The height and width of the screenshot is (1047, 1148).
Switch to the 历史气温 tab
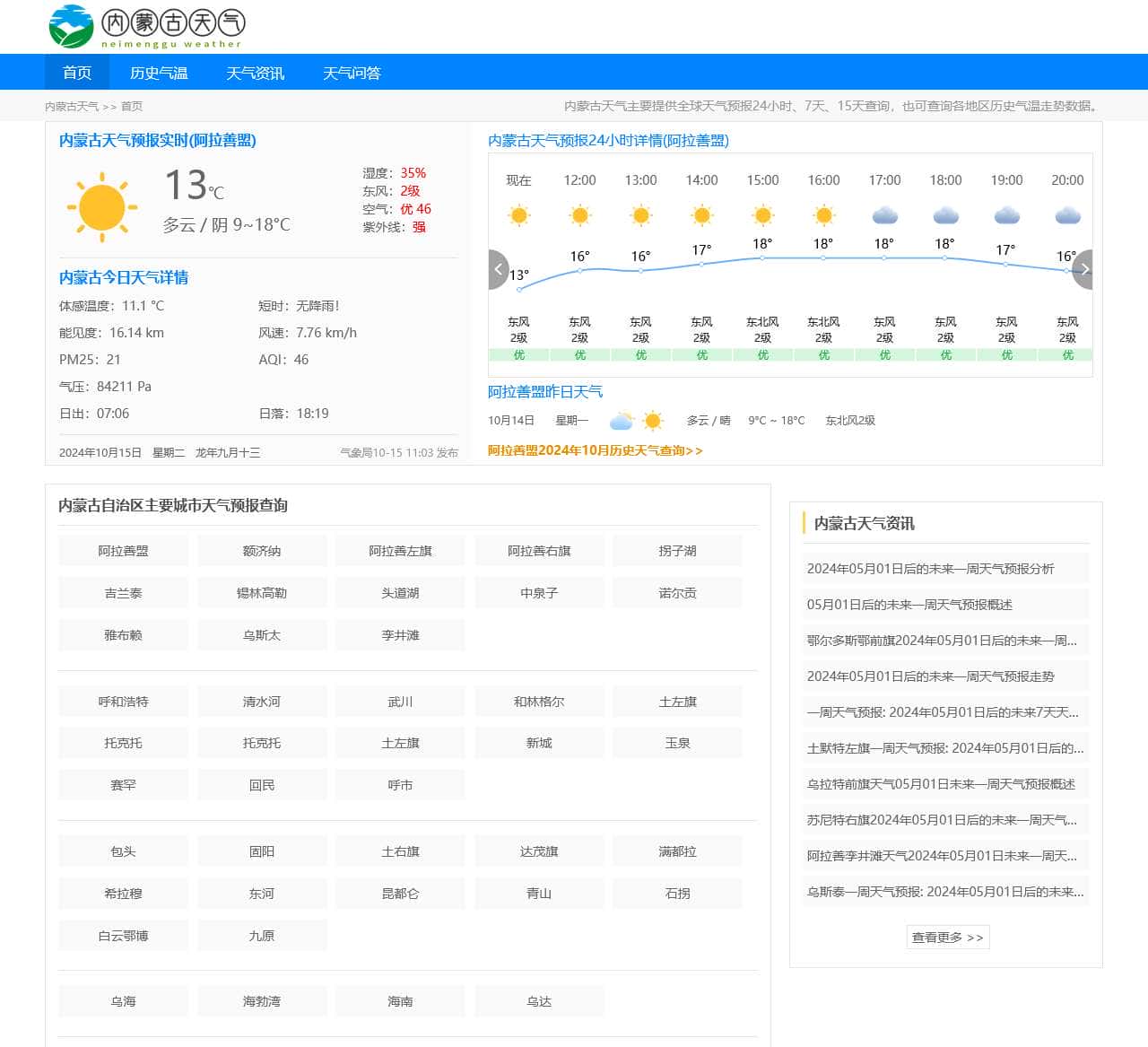[159, 72]
